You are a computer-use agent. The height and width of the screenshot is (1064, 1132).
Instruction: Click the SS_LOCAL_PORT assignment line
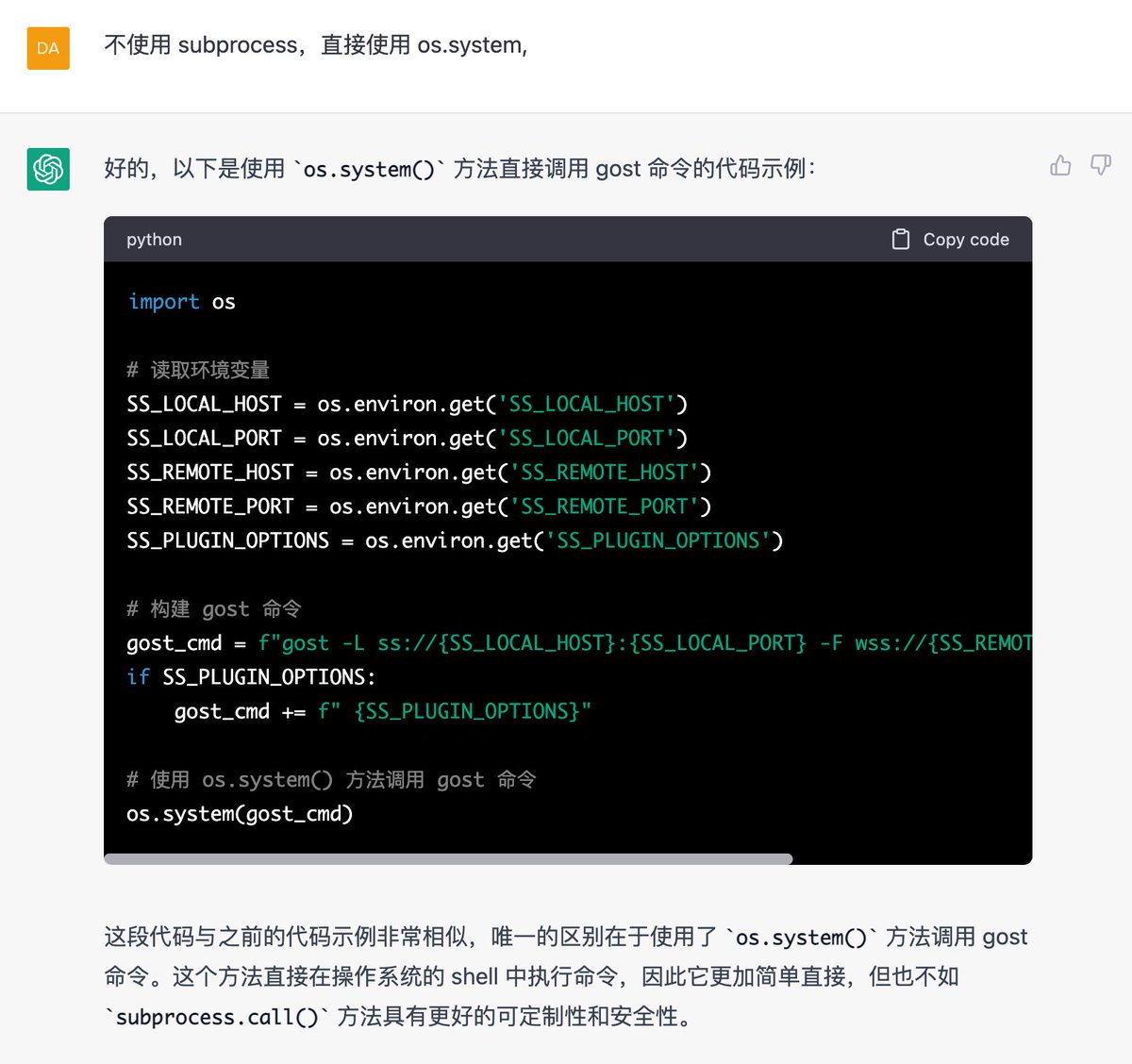pos(408,438)
